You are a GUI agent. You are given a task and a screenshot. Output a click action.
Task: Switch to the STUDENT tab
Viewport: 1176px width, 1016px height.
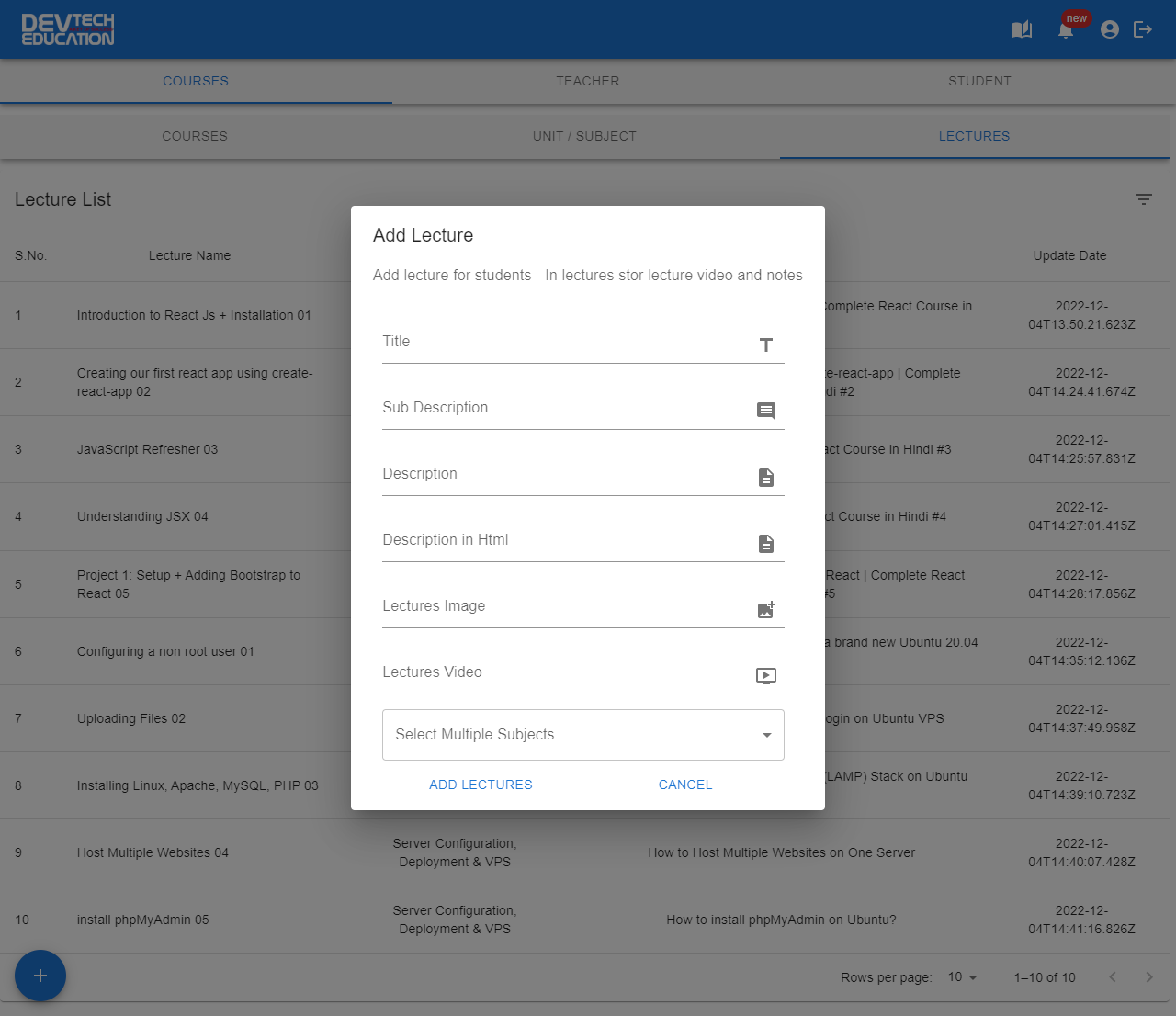pyautogui.click(x=979, y=81)
